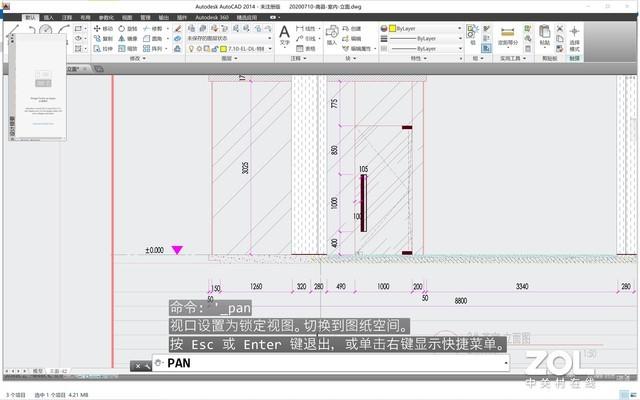
Task: Select the Erase tool icon
Action: tap(178, 29)
